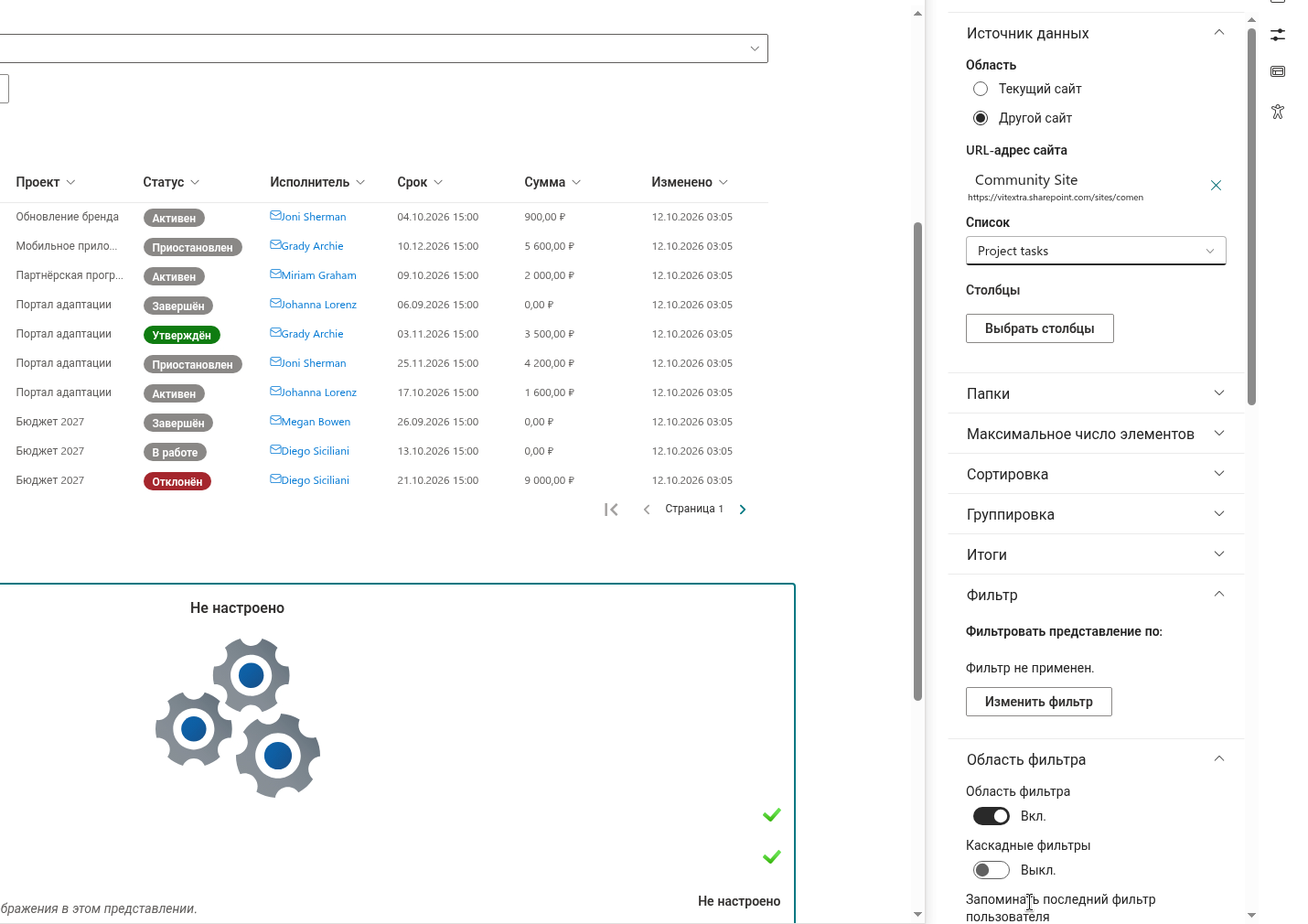The image size is (1308, 924).
Task: Expand the Максимальное число элементов section
Action: click(1096, 434)
